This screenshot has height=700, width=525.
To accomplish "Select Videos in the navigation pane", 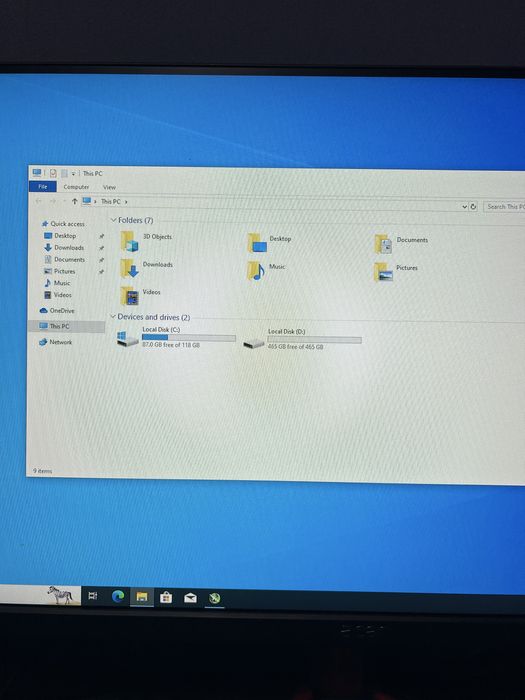I will [x=63, y=295].
